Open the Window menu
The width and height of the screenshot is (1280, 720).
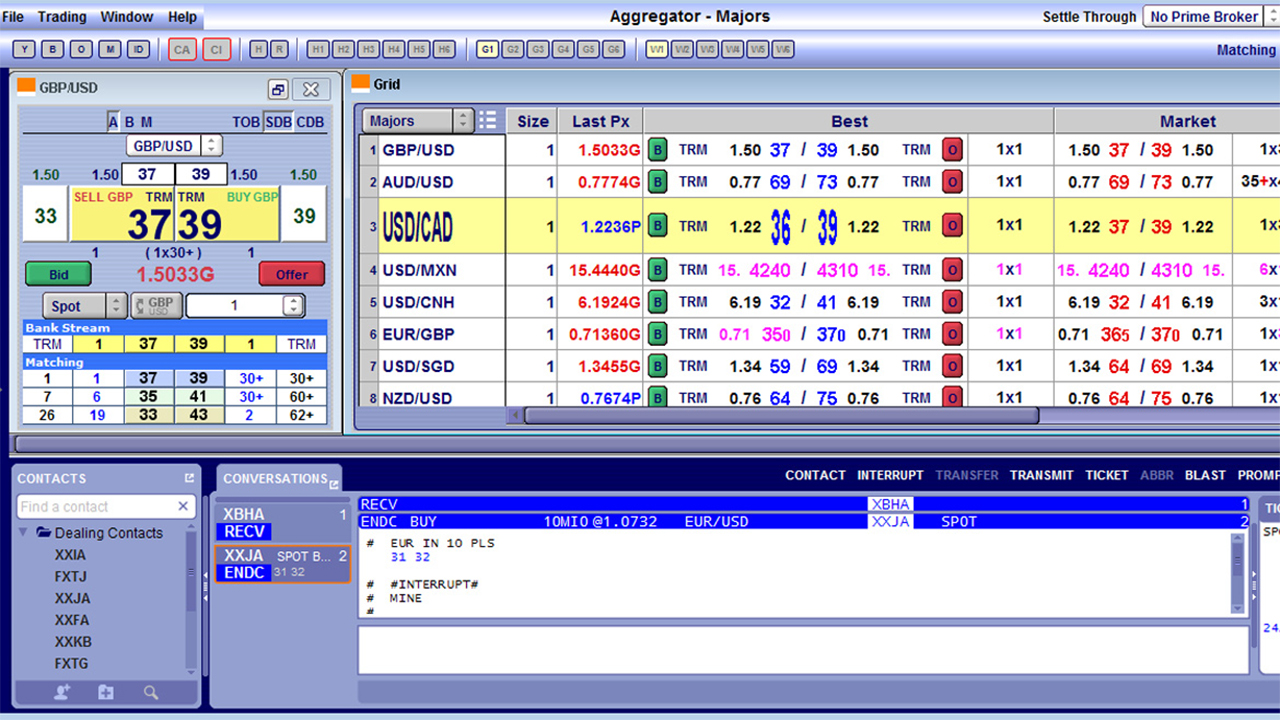(x=127, y=16)
